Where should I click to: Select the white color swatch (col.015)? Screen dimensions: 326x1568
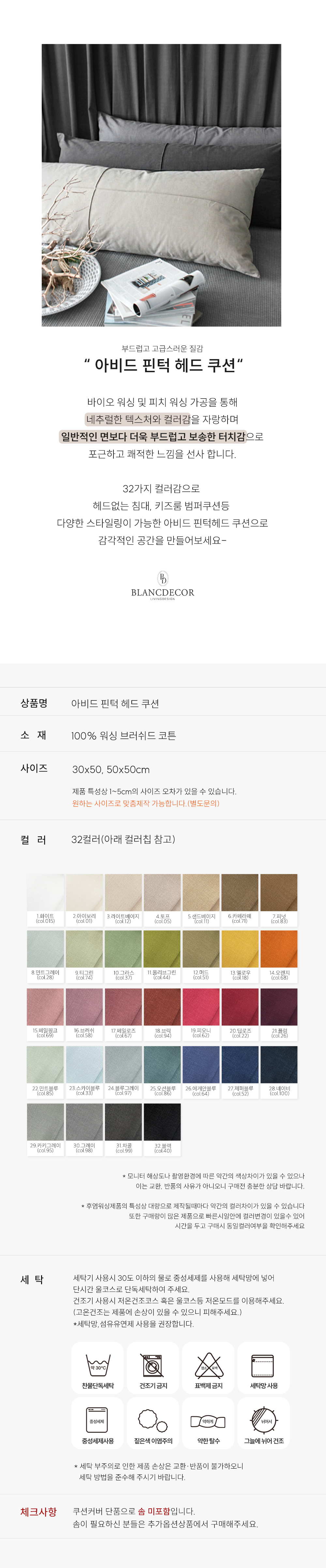click(x=45, y=892)
